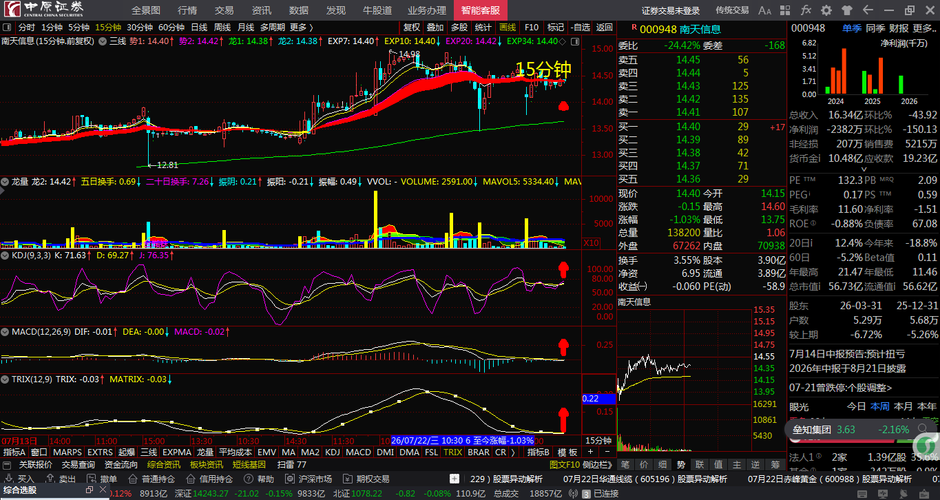
Task: Open the four-square layout grid icon
Action: (x=785, y=10)
